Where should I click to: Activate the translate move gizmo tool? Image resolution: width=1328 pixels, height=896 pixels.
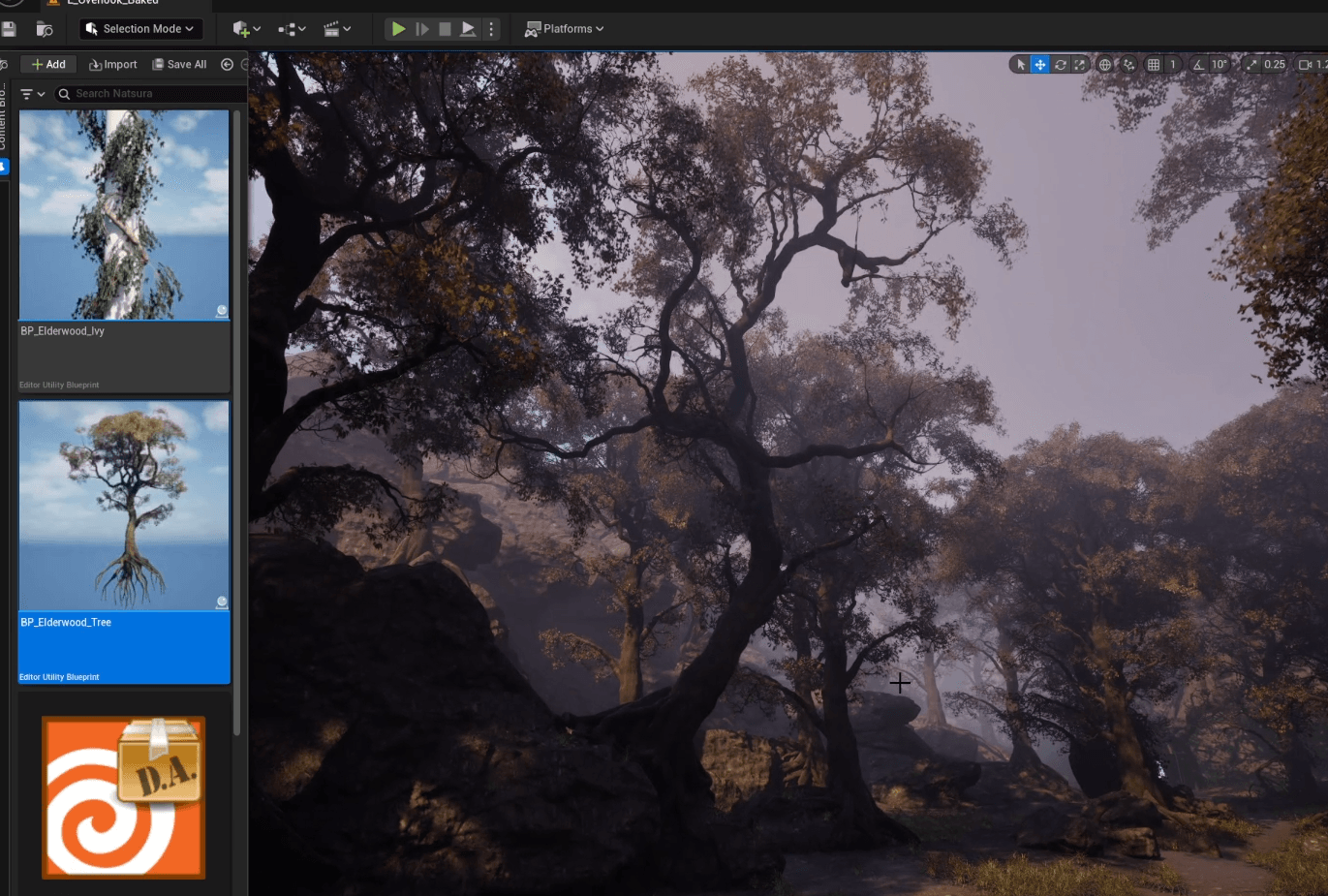[1039, 65]
